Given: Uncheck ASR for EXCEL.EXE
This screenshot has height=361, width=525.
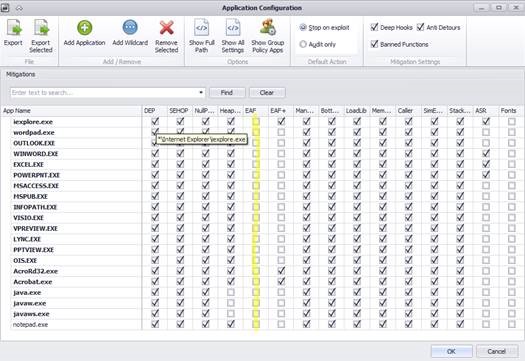Looking at the screenshot, I should click(x=486, y=164).
